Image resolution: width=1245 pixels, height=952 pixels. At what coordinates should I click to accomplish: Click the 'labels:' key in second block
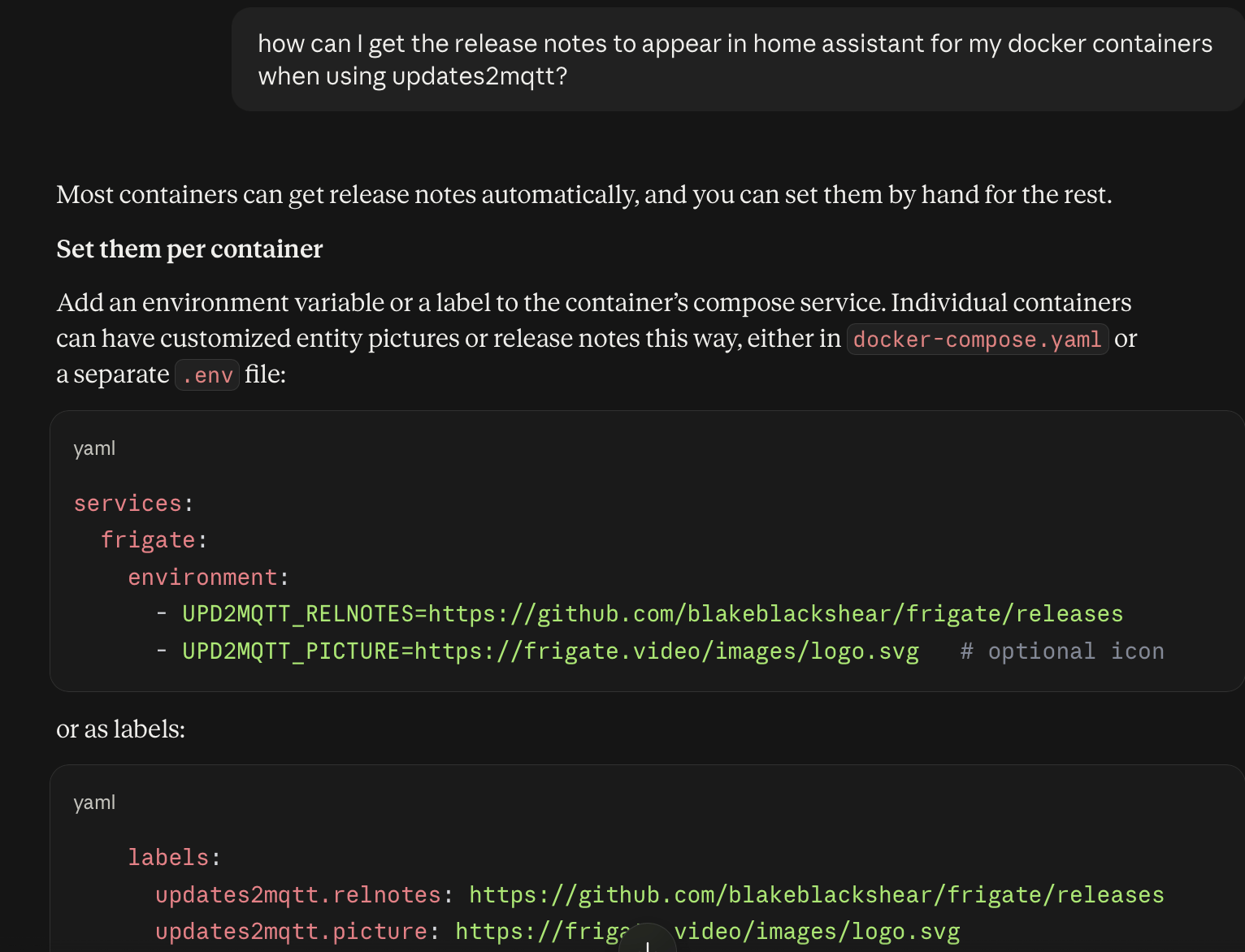pos(175,858)
